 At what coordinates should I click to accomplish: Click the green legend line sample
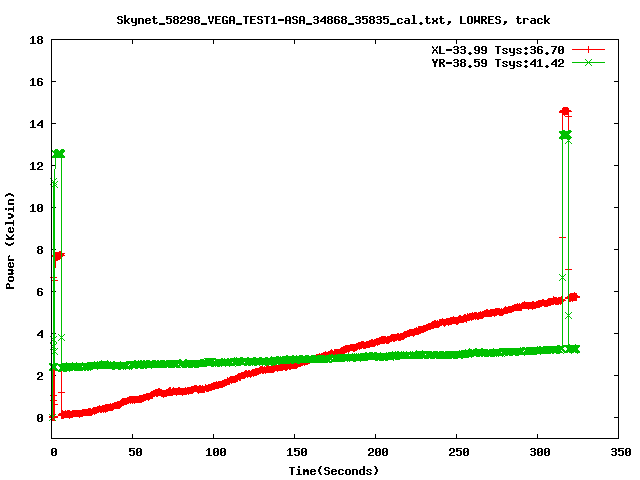588,62
